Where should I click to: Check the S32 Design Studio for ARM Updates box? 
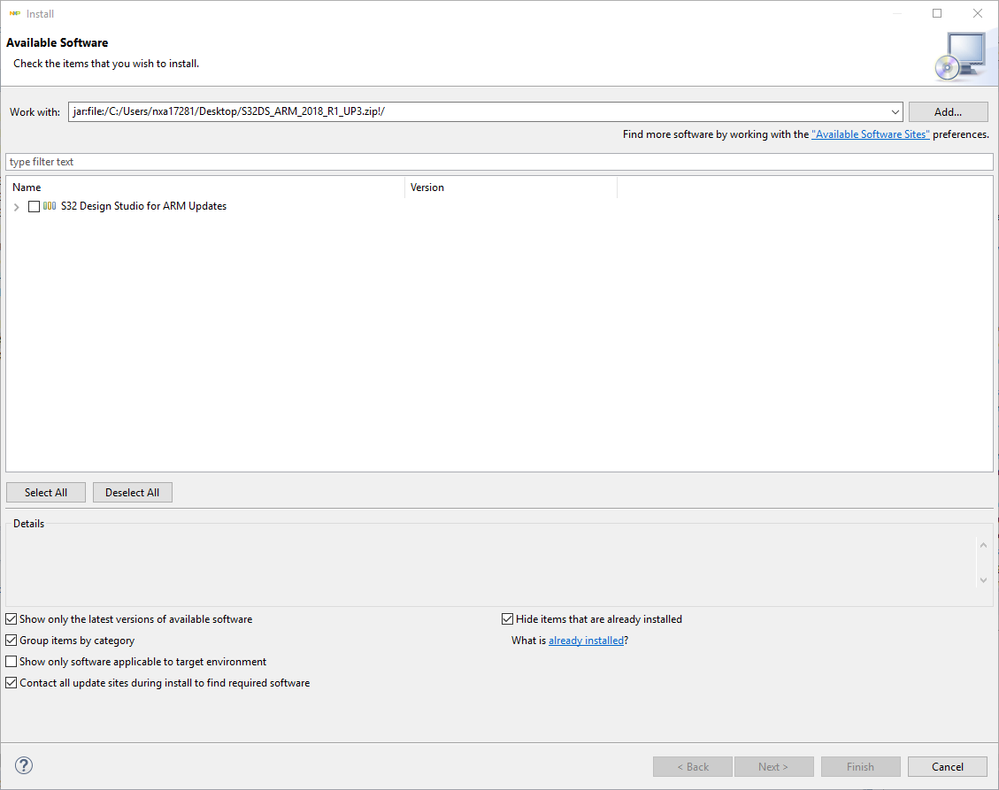[34, 206]
